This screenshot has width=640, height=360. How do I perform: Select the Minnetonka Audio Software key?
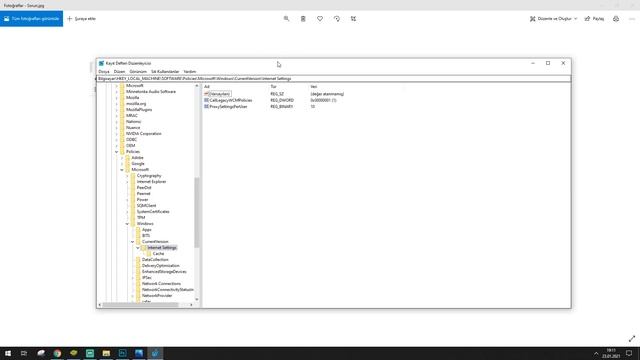151,91
